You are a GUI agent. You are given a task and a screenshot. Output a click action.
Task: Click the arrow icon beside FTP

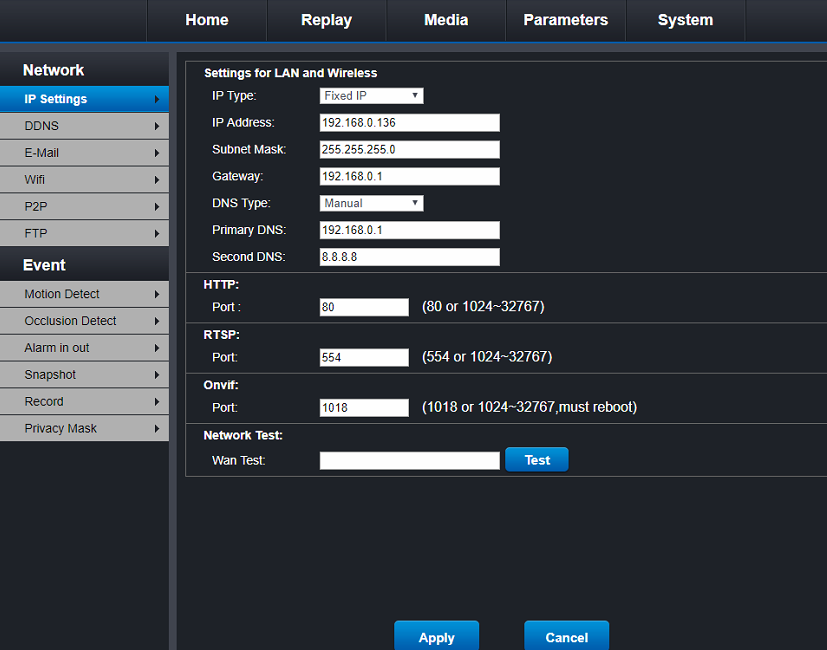[x=157, y=234]
